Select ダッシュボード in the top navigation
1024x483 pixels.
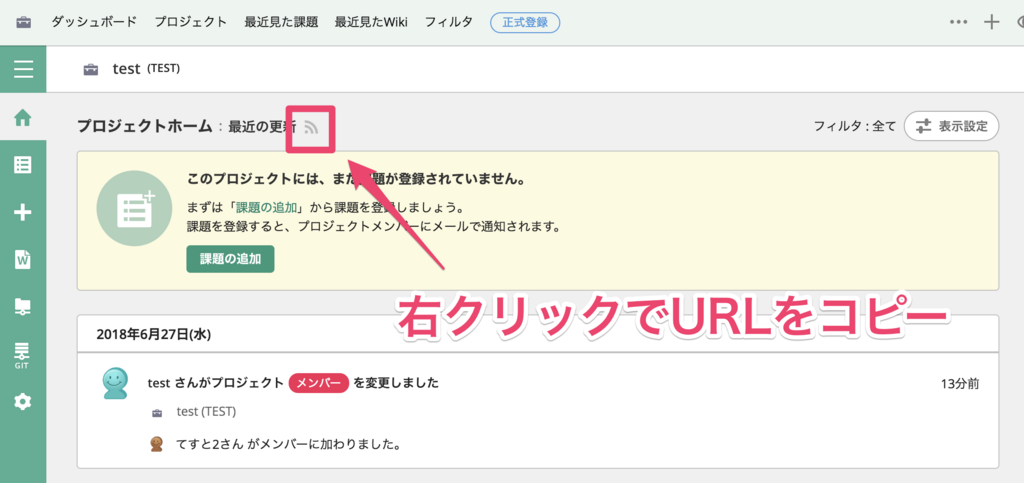[x=95, y=22]
